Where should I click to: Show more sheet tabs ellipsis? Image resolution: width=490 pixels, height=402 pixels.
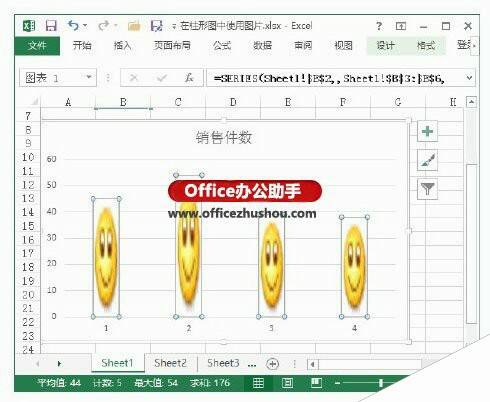252,364
